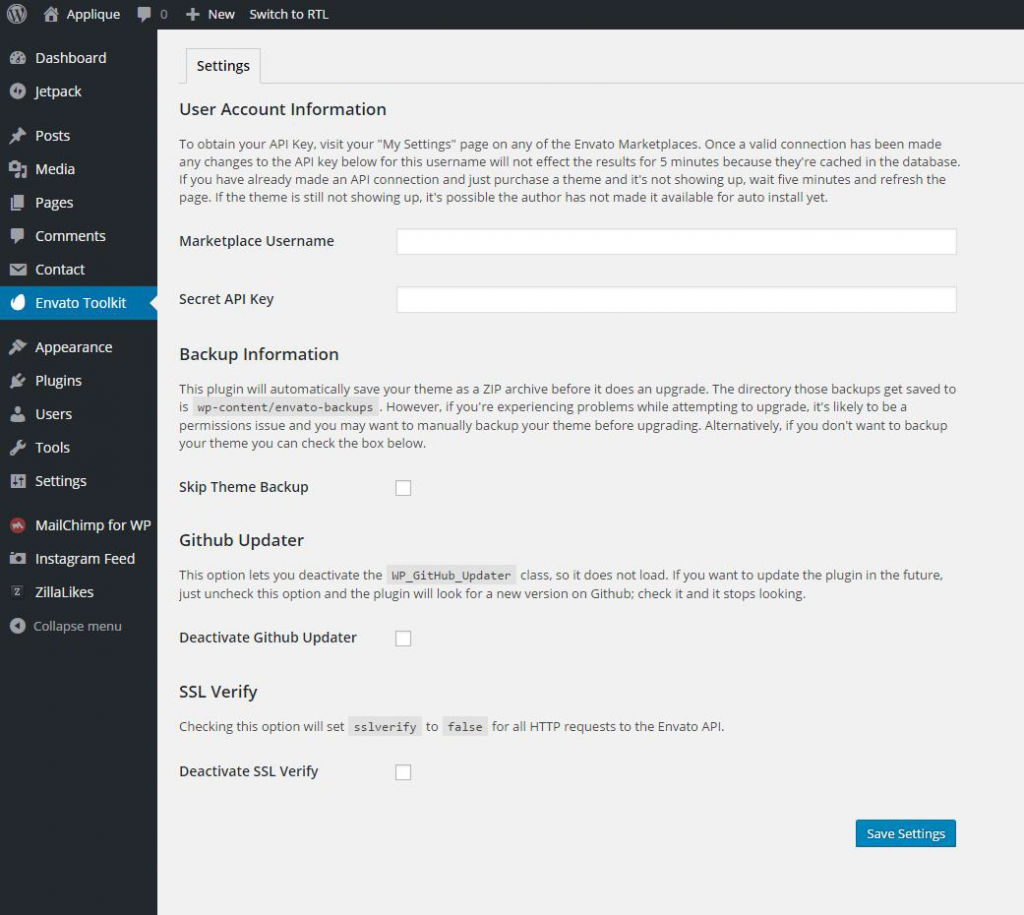
Task: Click the Switch to RTL link
Action: point(288,14)
